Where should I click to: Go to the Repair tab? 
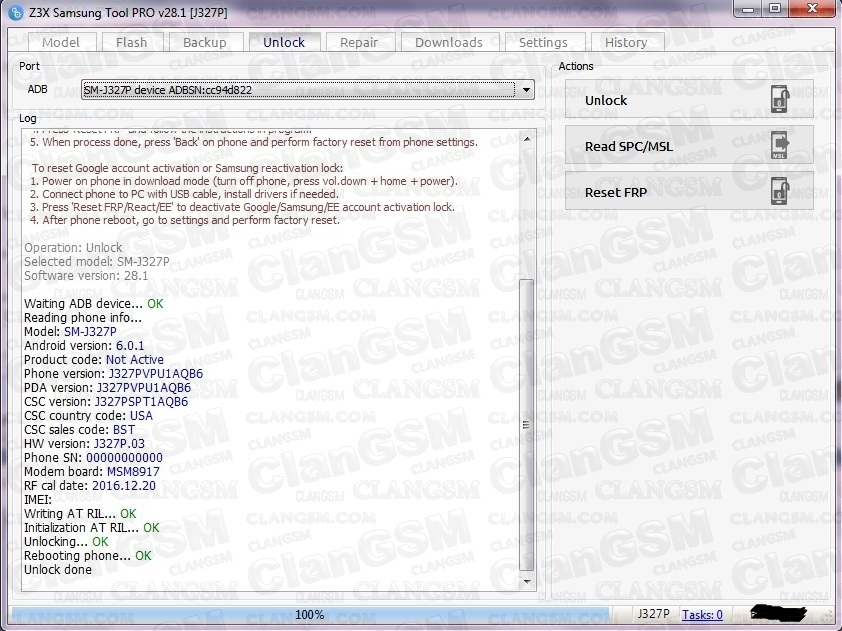click(359, 42)
